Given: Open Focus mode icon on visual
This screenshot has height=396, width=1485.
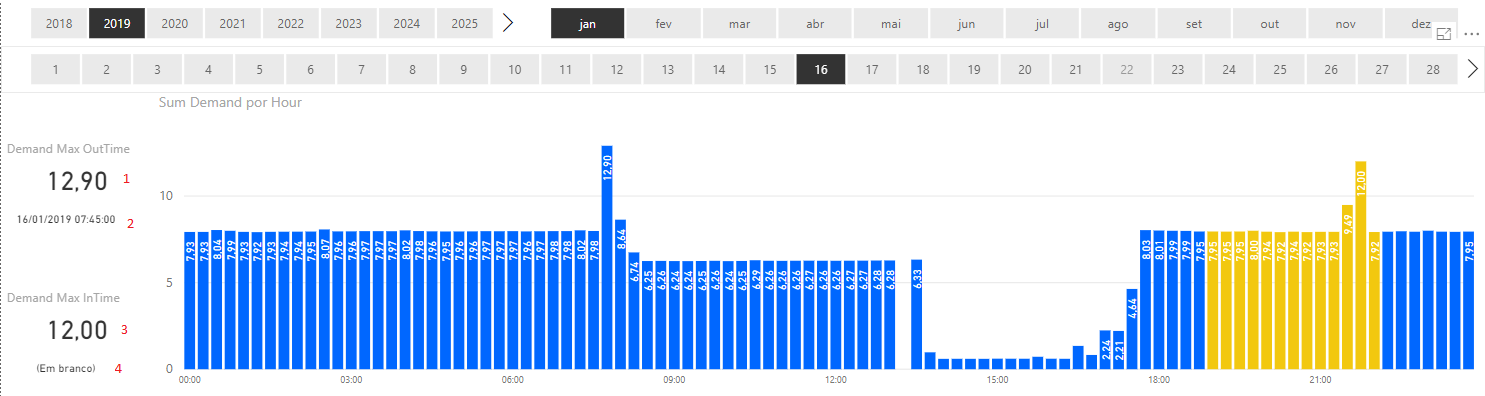Looking at the screenshot, I should [x=1444, y=34].
